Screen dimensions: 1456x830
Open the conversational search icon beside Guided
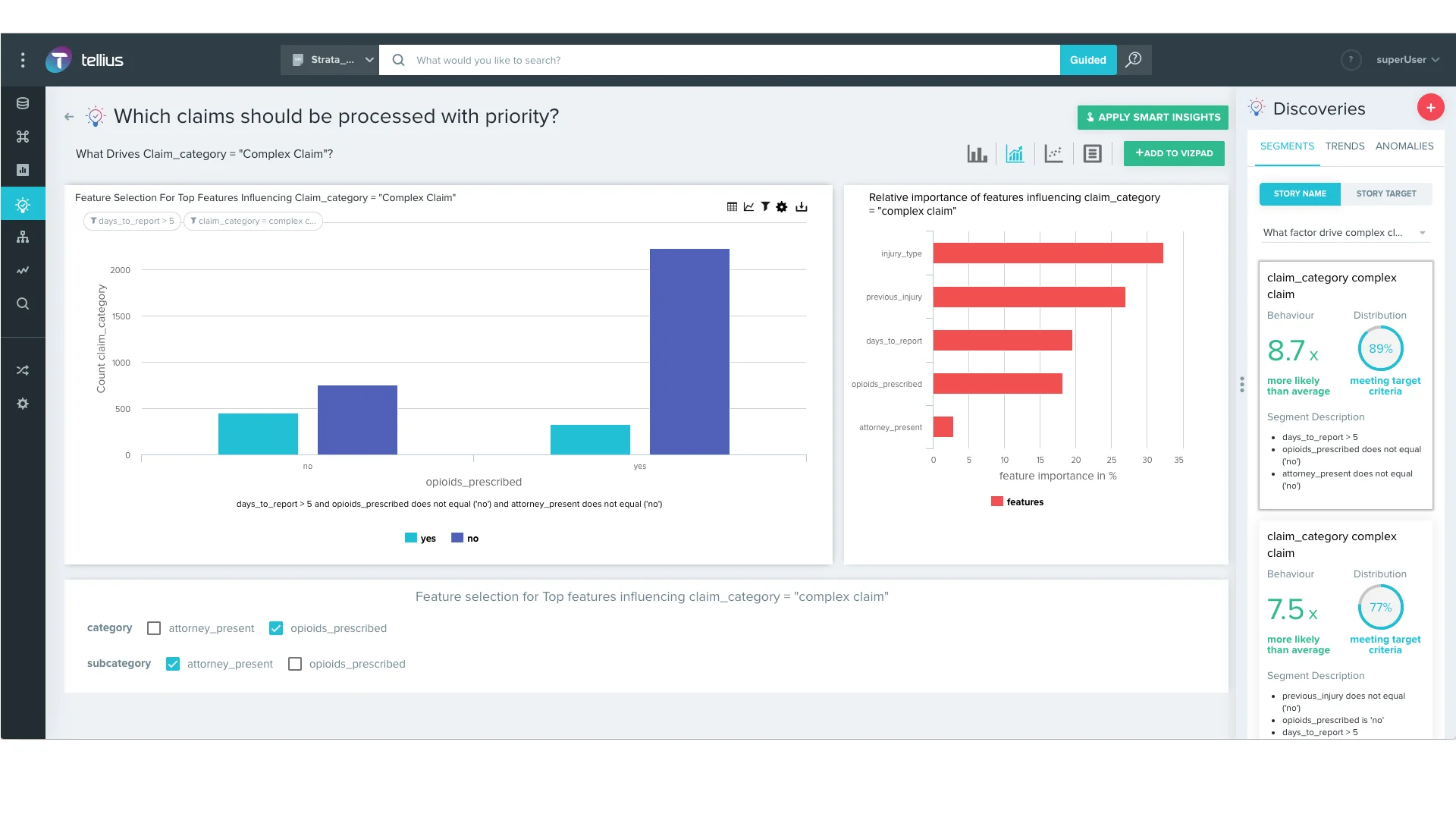click(x=1134, y=60)
